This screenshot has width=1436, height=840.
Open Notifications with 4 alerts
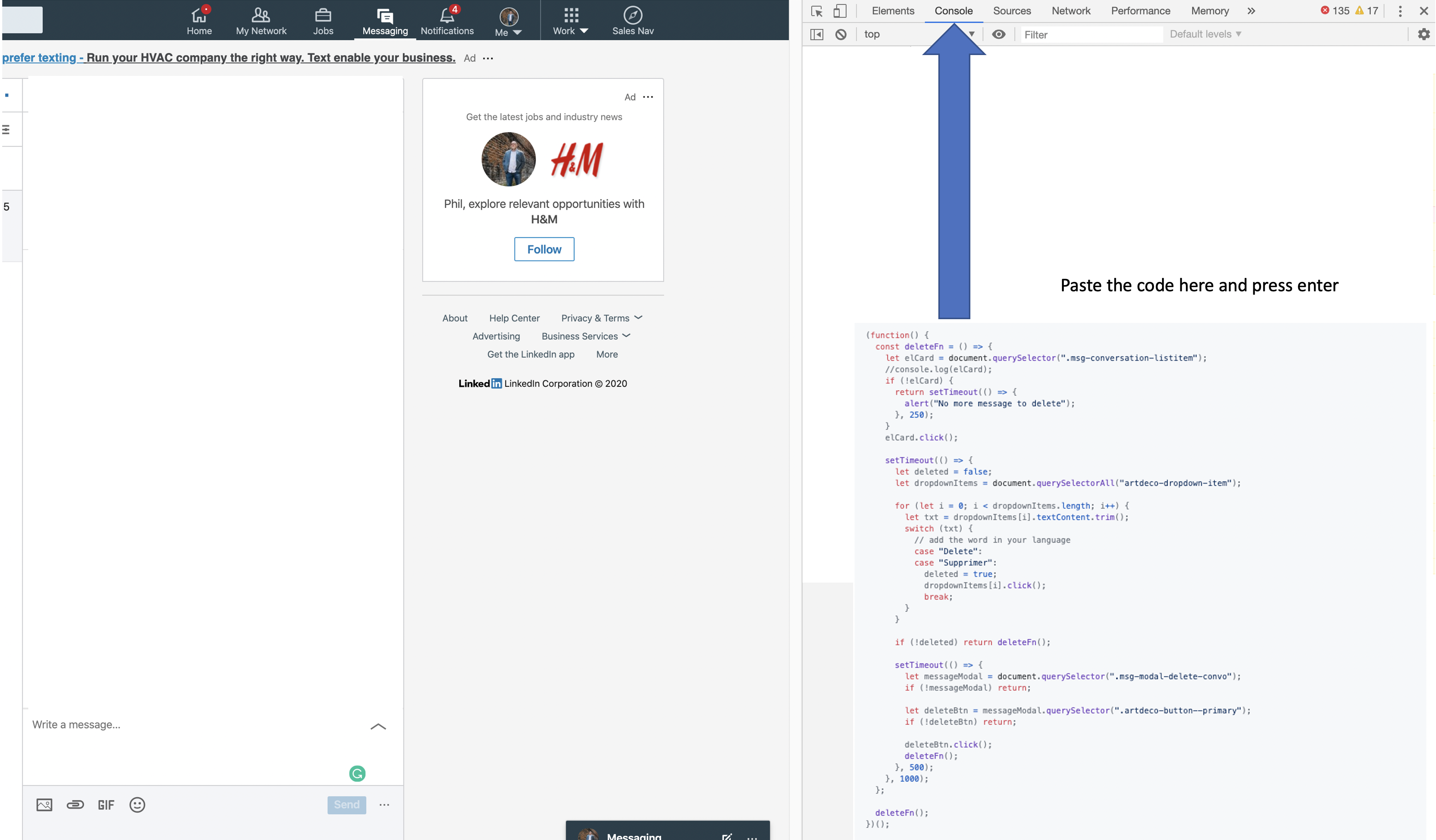pos(447,20)
